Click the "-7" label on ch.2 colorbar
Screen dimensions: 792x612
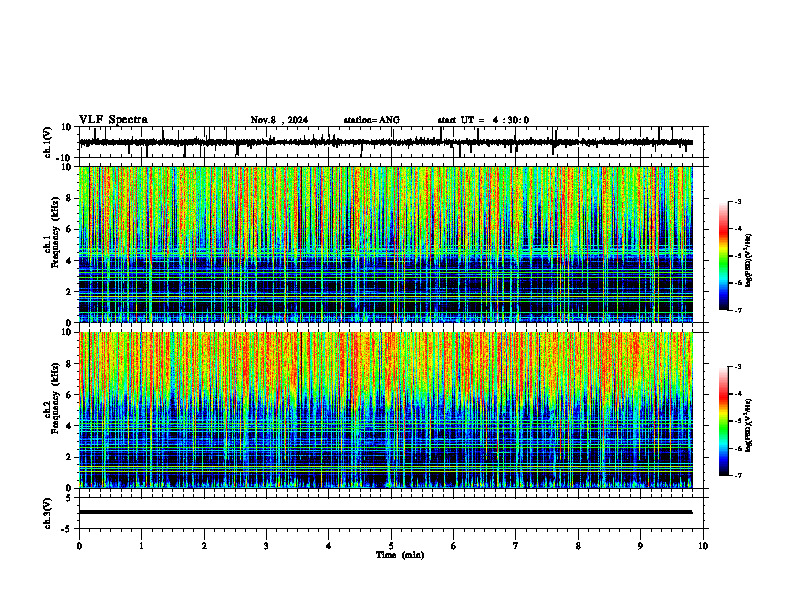[738, 475]
